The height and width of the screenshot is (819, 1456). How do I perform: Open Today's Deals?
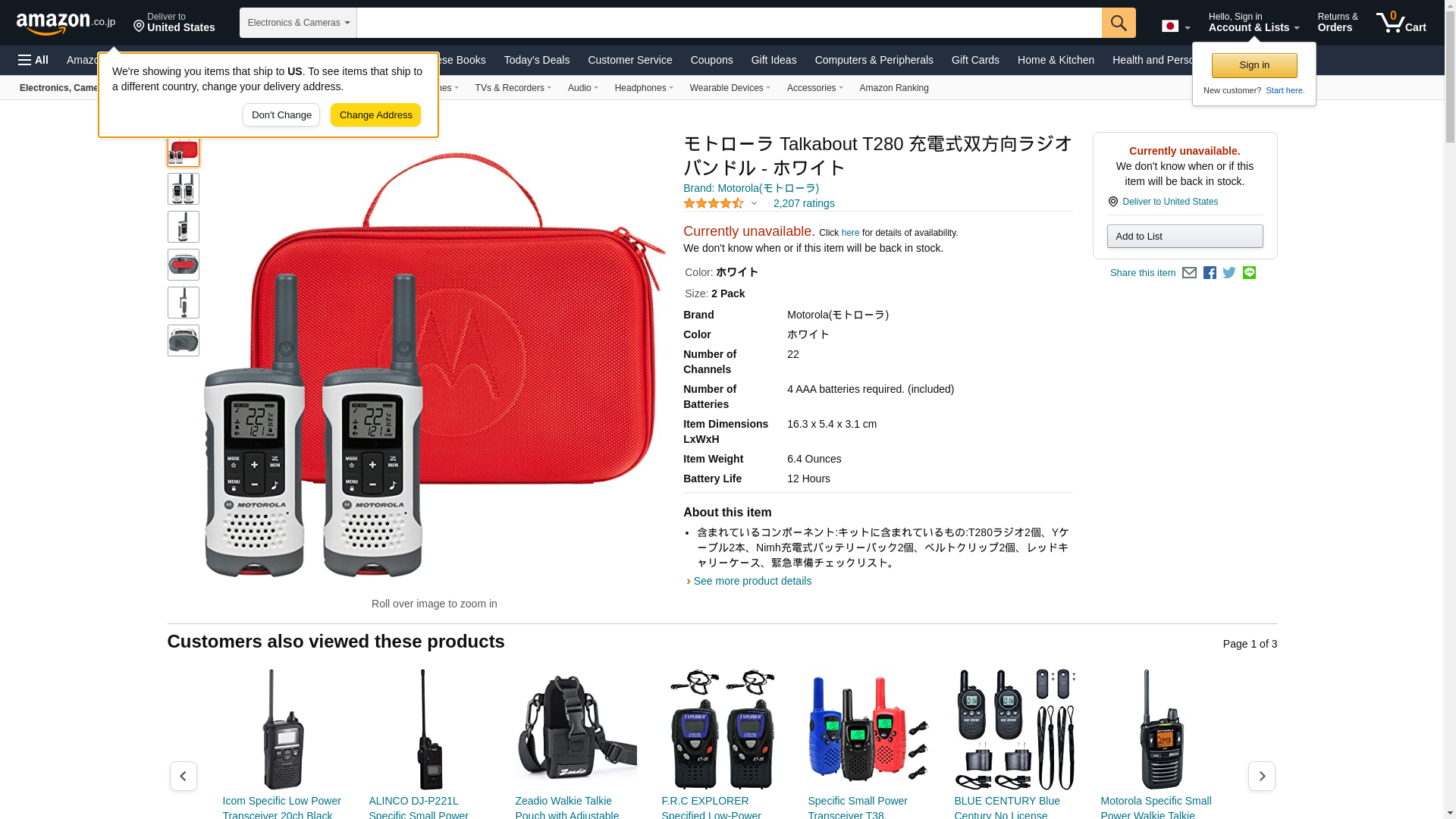pos(536,60)
